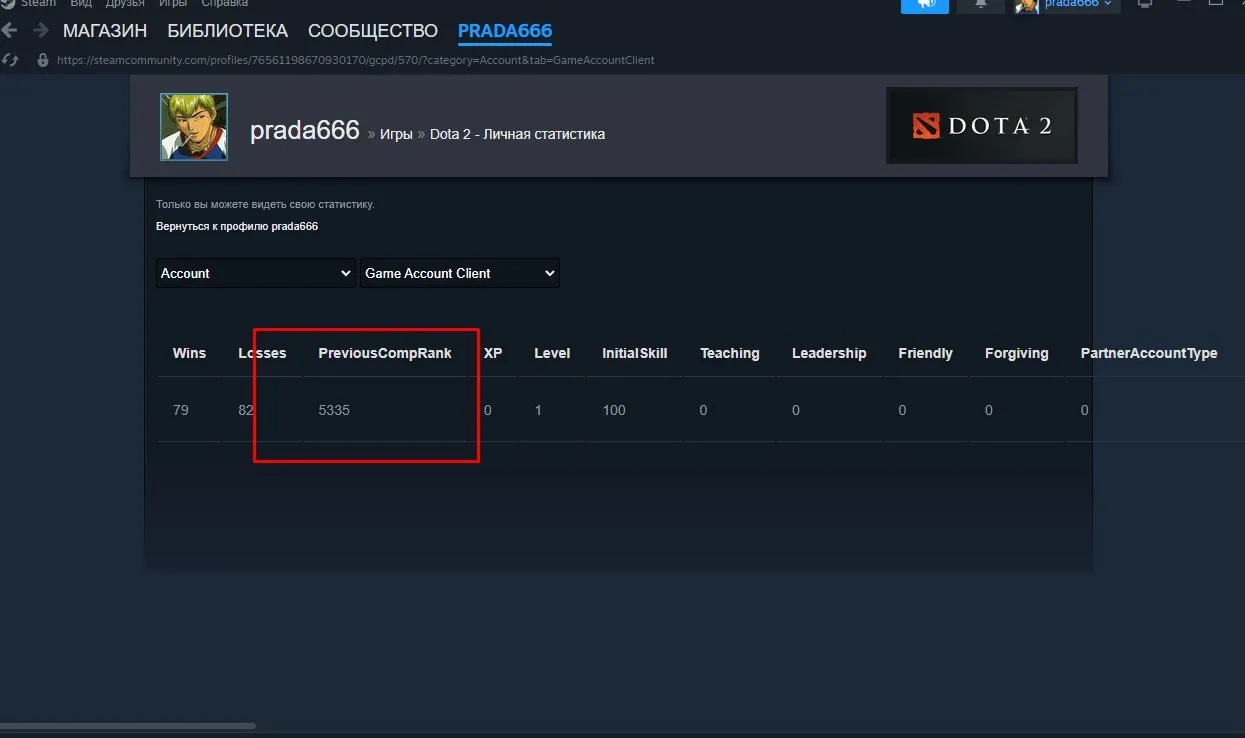Click the PreviousCompRank column header

[x=385, y=353]
